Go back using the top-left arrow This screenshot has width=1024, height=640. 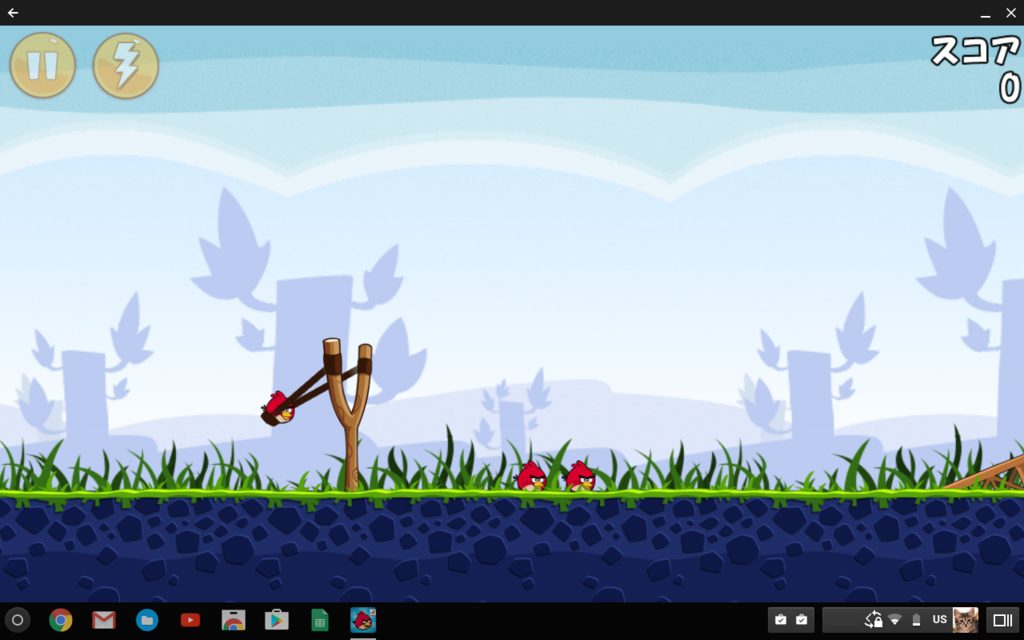tap(12, 12)
